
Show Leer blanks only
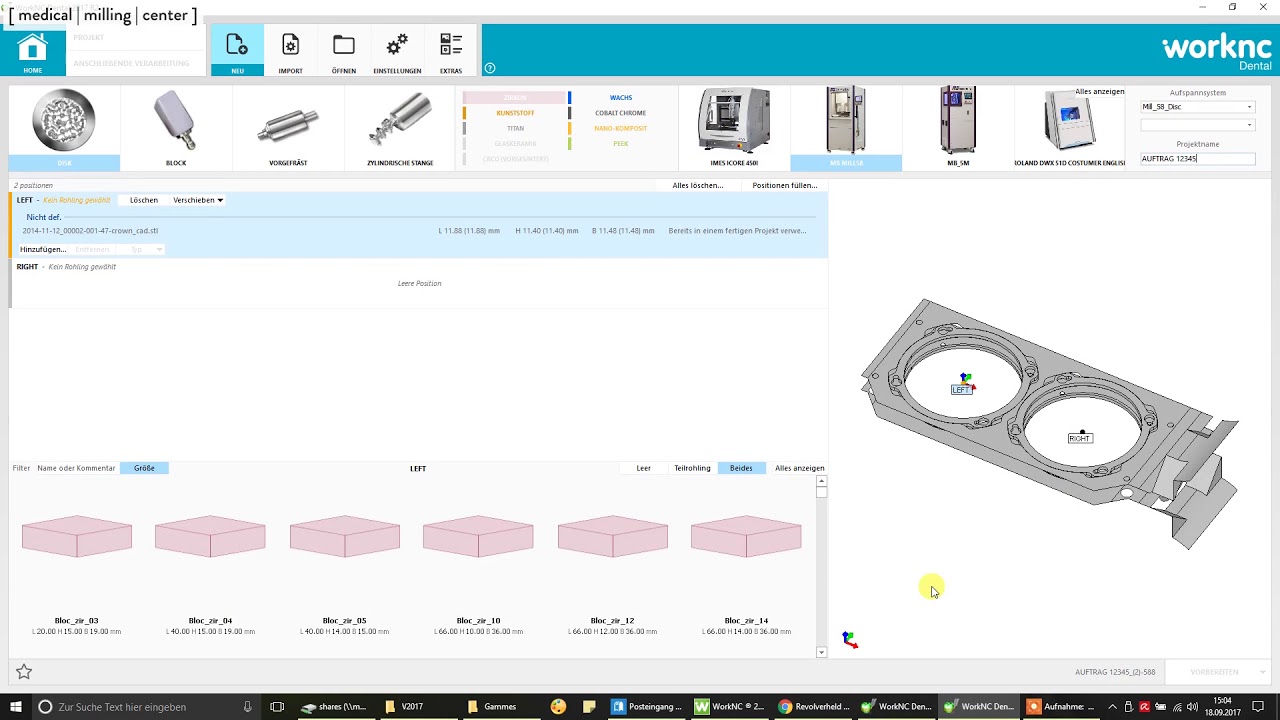(x=643, y=468)
